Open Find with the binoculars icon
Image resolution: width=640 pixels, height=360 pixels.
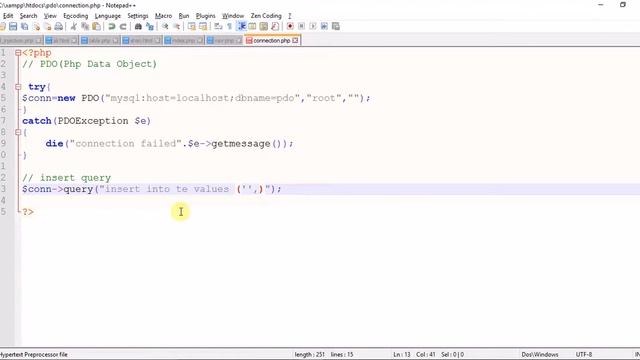pos(138,27)
